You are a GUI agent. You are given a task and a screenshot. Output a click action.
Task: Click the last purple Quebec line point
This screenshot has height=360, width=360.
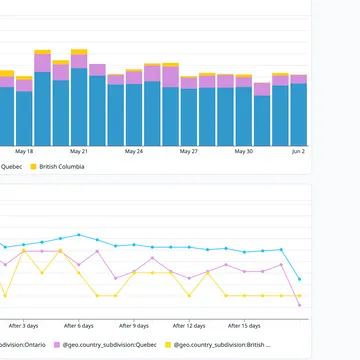point(299,305)
